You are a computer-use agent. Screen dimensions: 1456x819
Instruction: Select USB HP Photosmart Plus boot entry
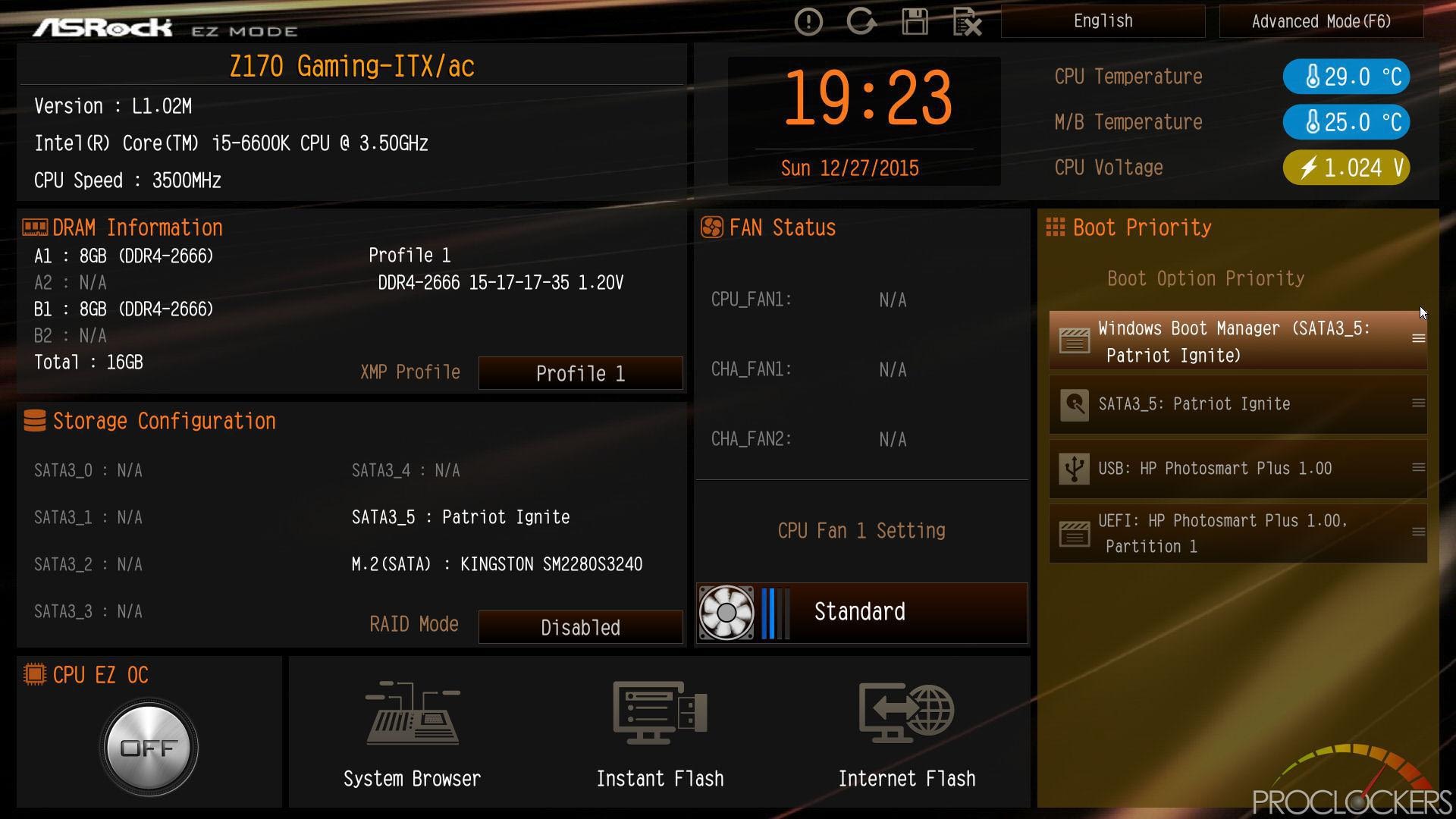pos(1238,469)
